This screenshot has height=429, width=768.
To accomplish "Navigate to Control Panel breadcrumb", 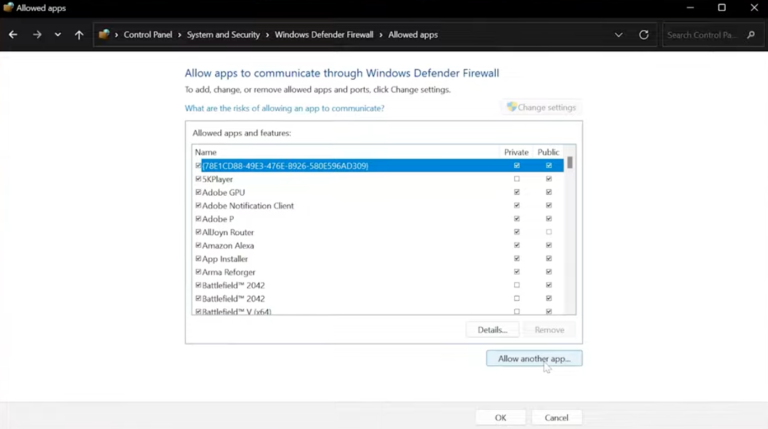I will (x=148, y=35).
